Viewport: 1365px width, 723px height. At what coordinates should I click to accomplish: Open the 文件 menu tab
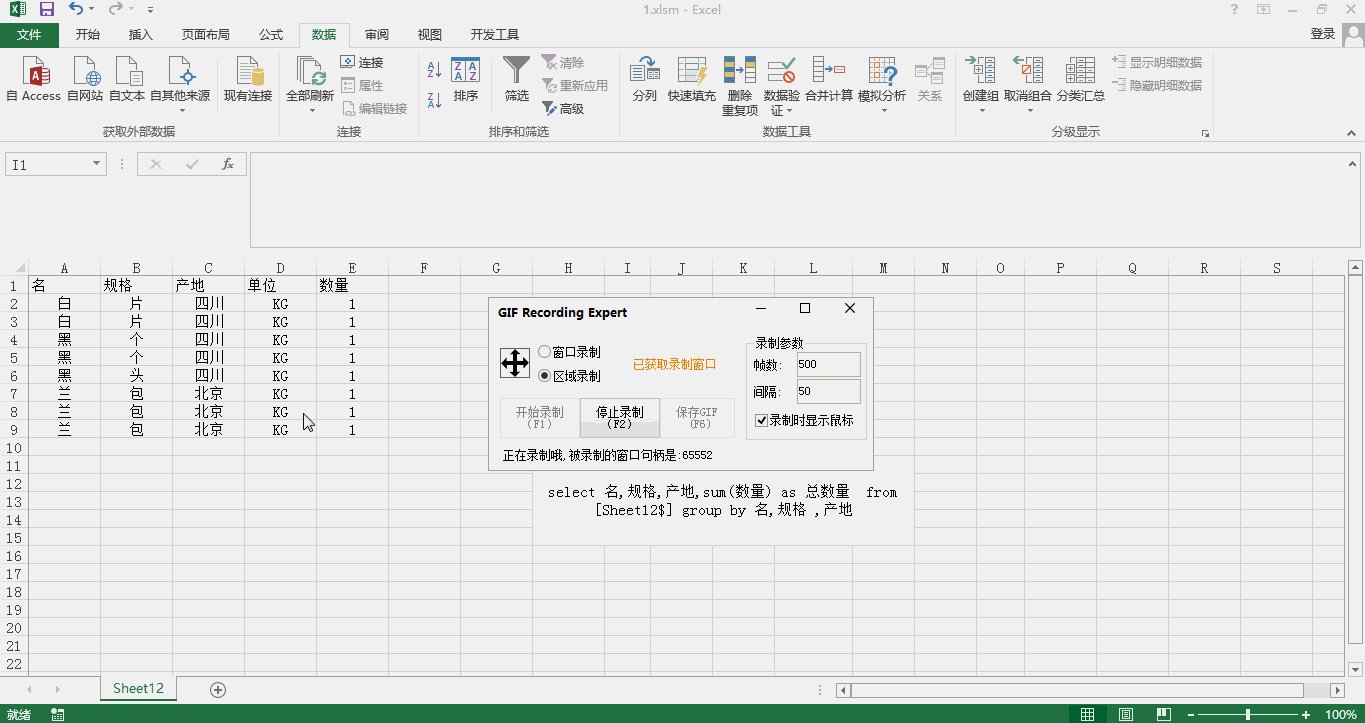(30, 35)
